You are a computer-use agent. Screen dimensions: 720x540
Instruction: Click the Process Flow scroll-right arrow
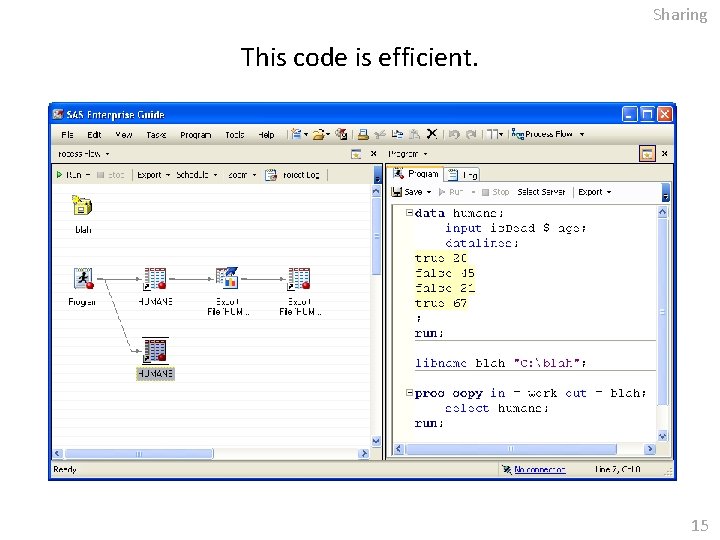click(364, 454)
